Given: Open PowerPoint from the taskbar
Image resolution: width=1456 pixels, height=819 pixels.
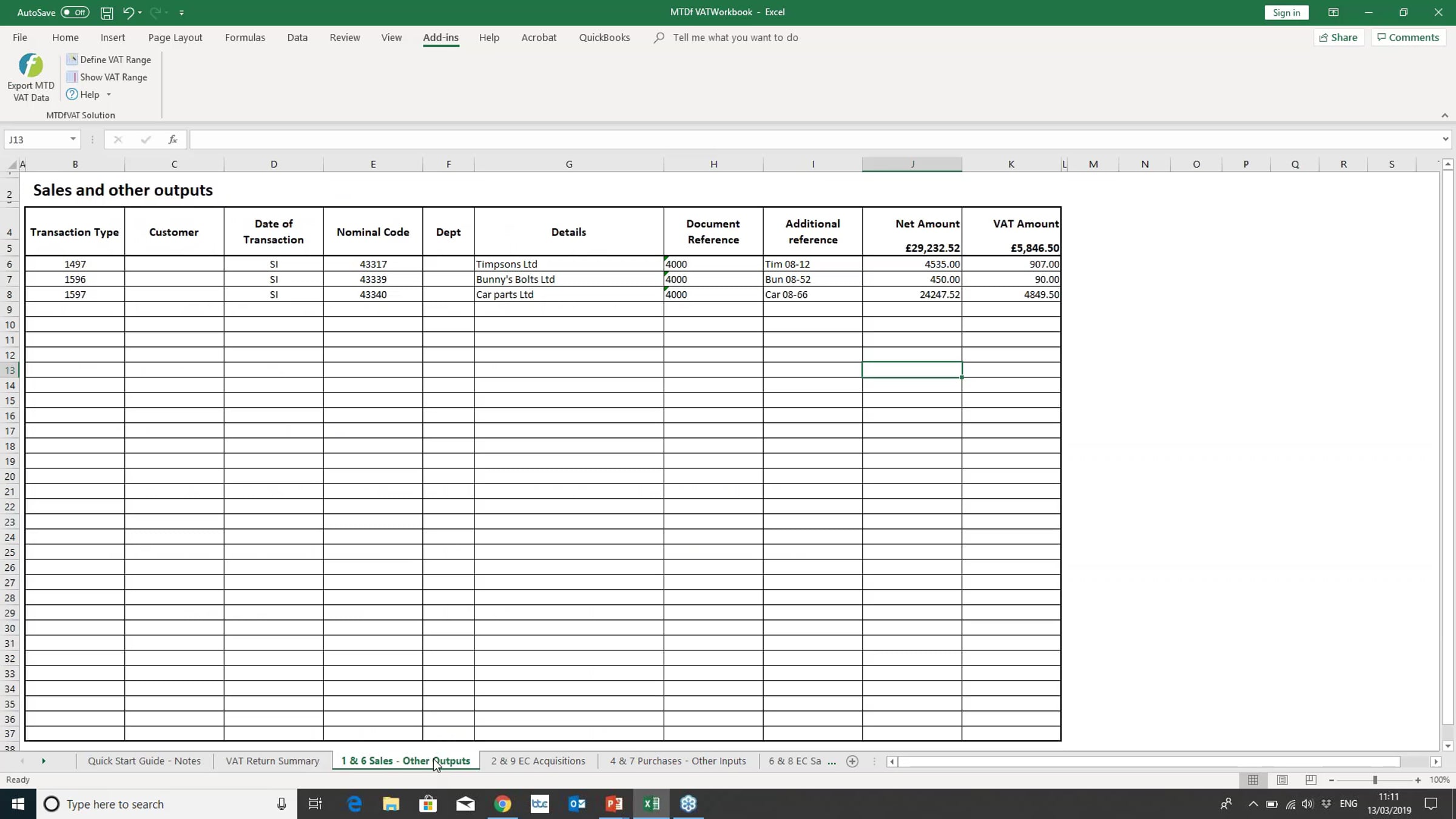Looking at the screenshot, I should [x=614, y=804].
